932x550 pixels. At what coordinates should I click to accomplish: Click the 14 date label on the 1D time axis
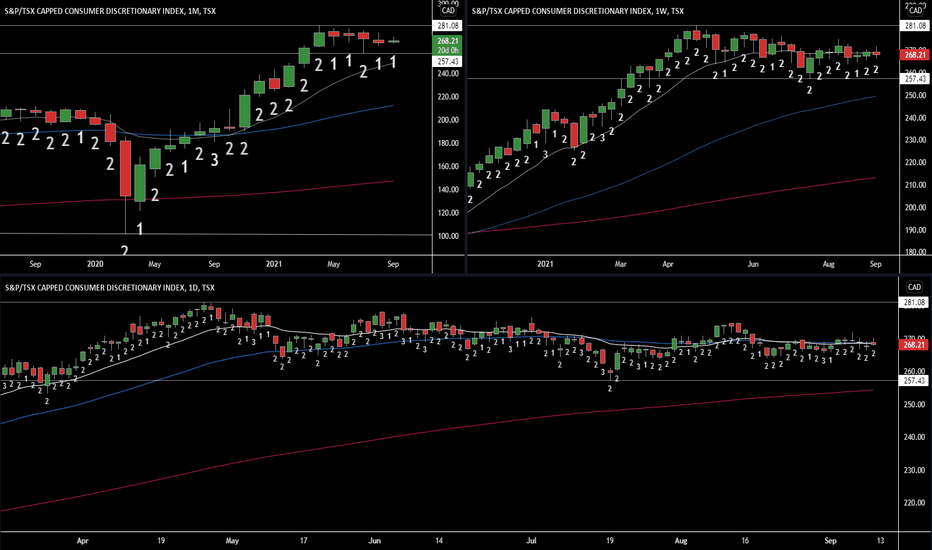pyautogui.click(x=439, y=540)
